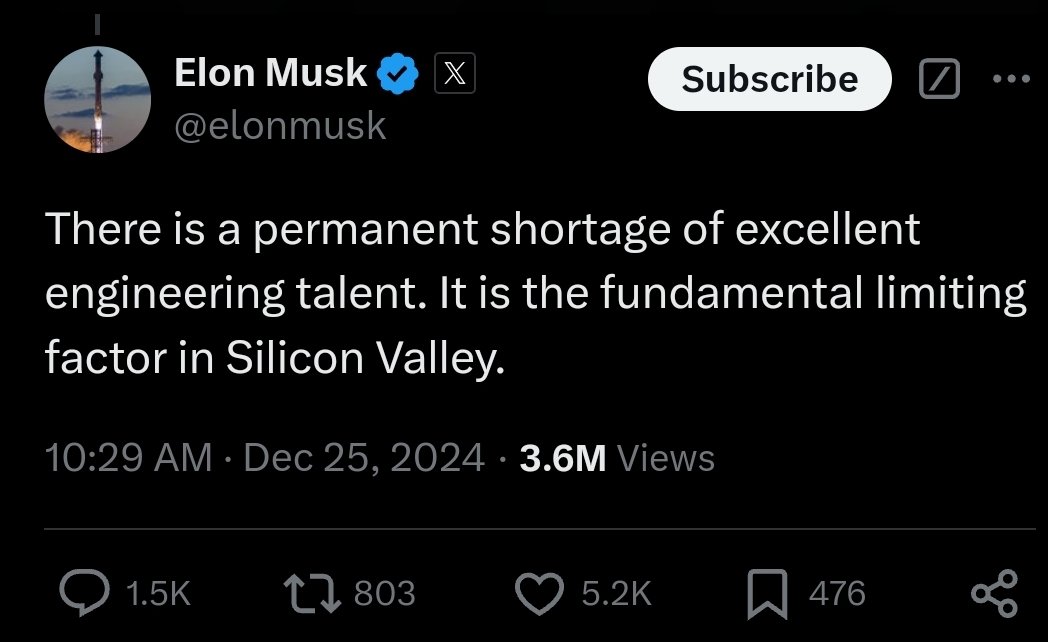This screenshot has width=1048, height=642.
Task: Open Elon Musk display name link
Action: click(271, 72)
